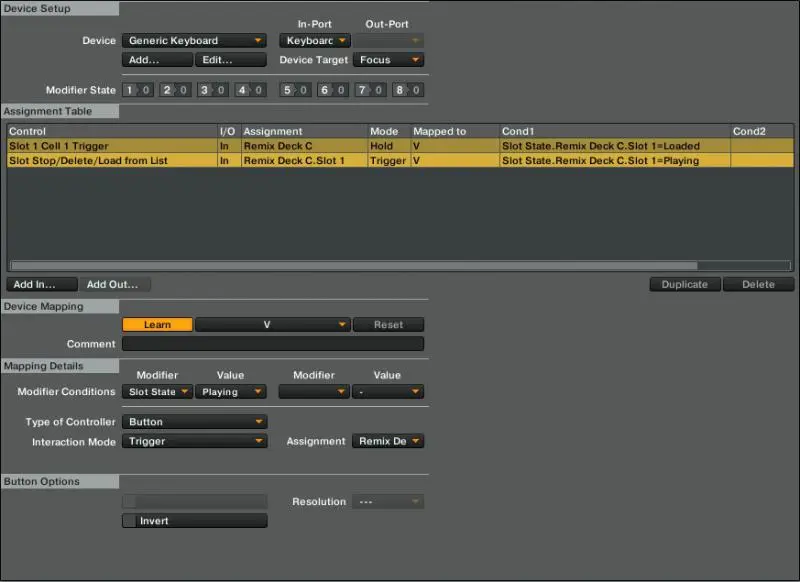Screen dimensions: 800x582
Task: Expand the Assignment Remix Deck dropdown
Action: [387, 441]
